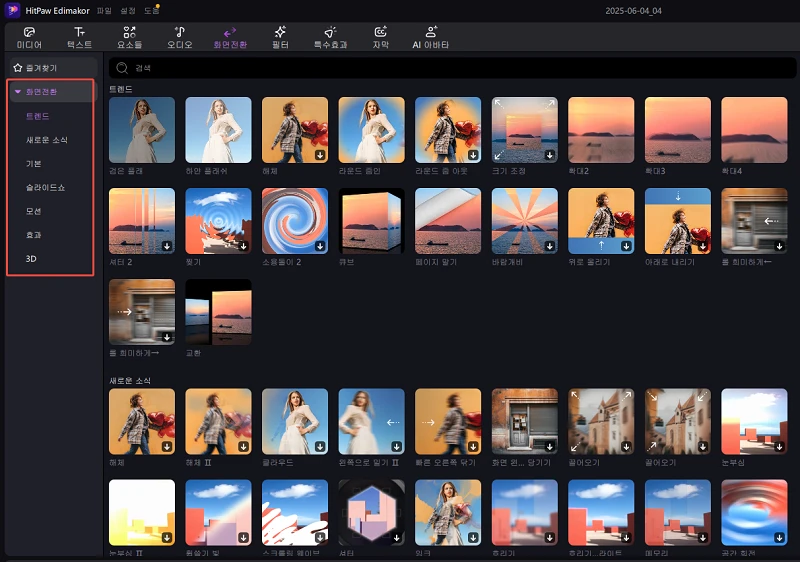
Task: Open the 요소들 (Elements) panel icon
Action: pyautogui.click(x=129, y=32)
